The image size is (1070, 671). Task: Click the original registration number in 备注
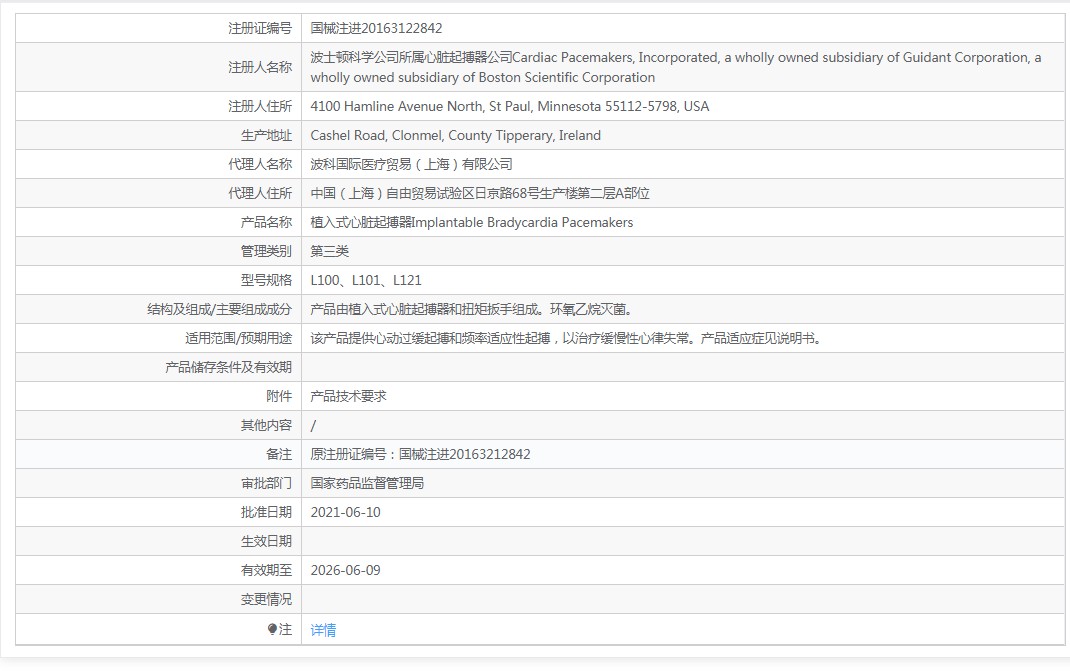(x=420, y=455)
